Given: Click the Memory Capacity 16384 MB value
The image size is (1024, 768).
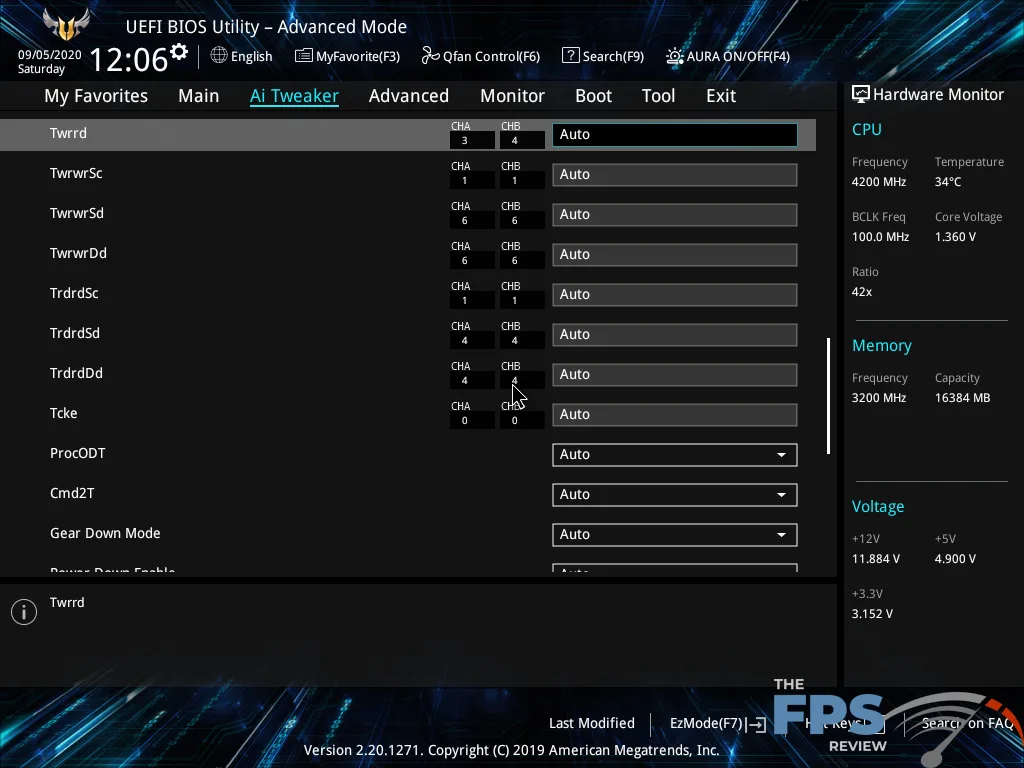Looking at the screenshot, I should point(962,398).
